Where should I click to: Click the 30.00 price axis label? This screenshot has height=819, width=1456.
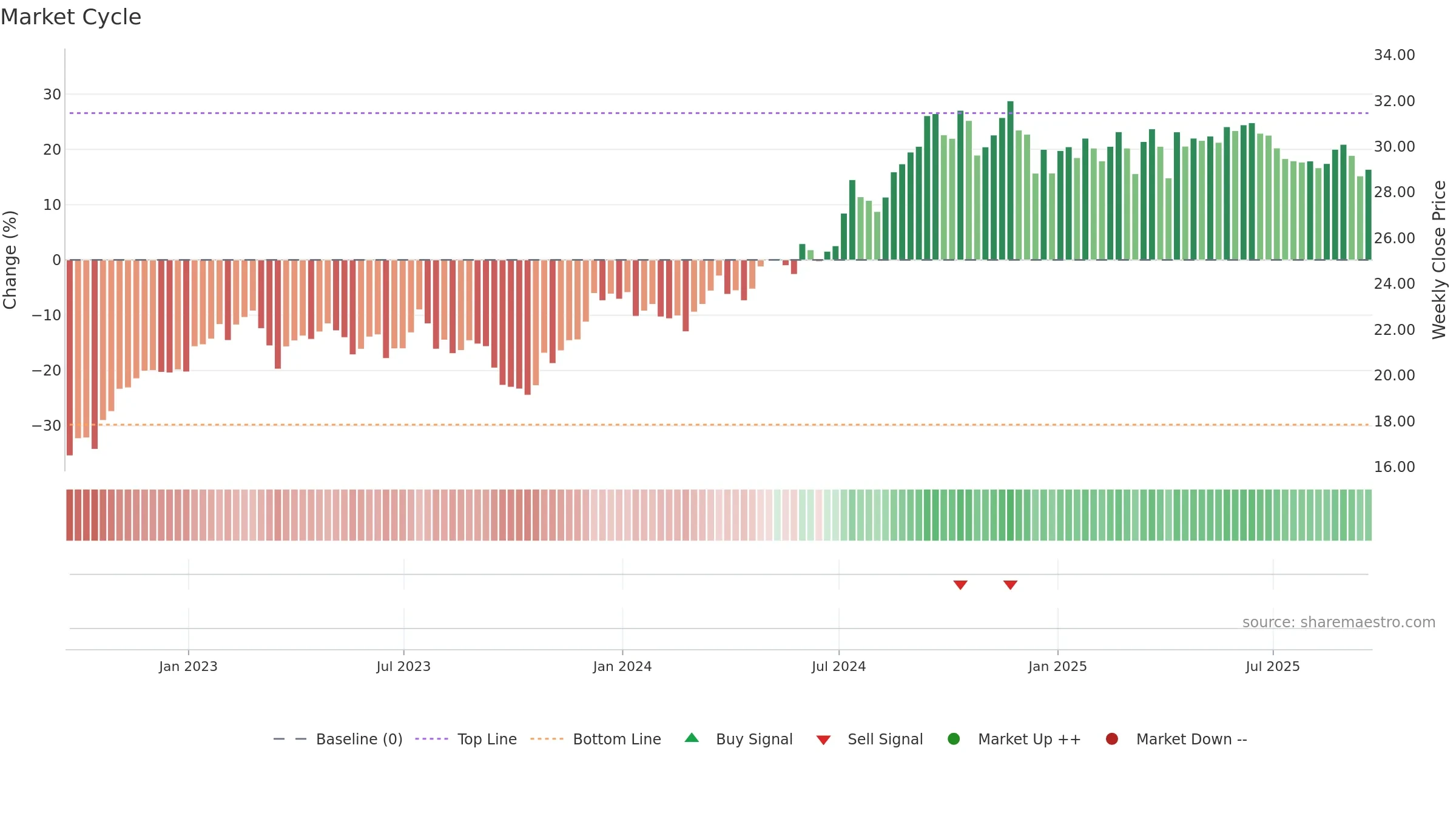pos(1394,147)
